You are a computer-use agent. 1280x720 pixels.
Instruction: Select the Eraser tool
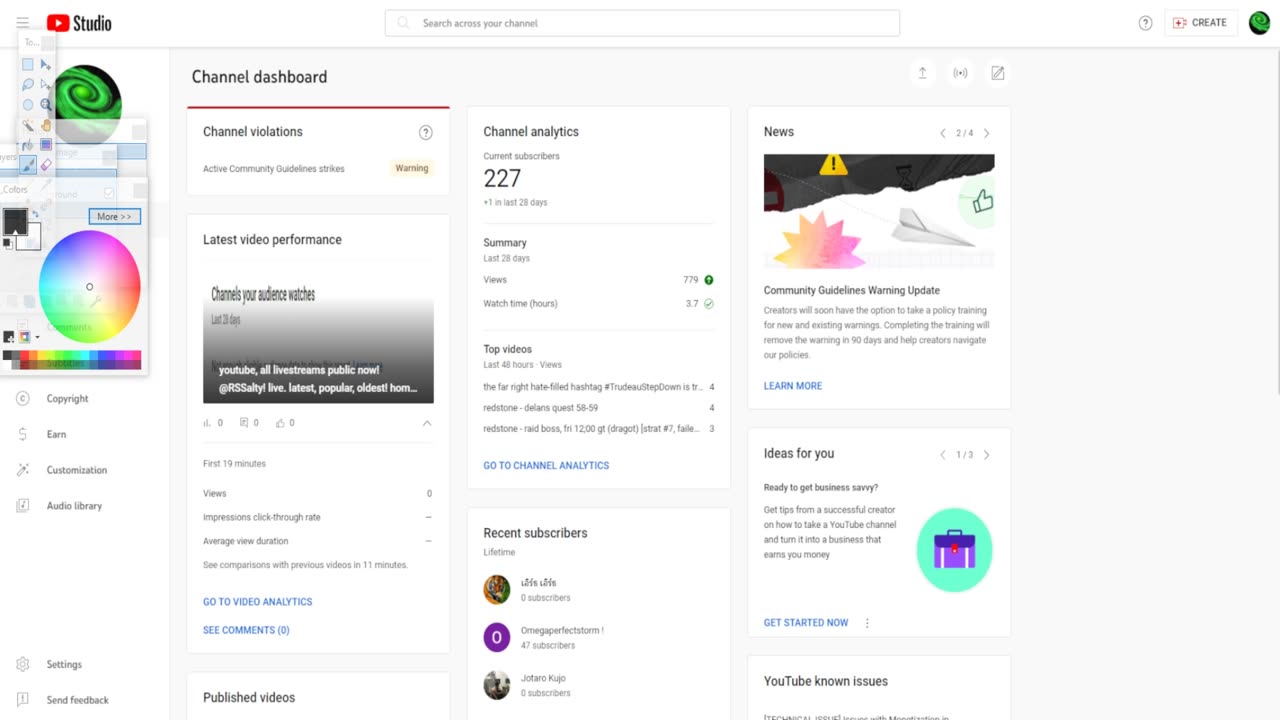tap(46, 165)
